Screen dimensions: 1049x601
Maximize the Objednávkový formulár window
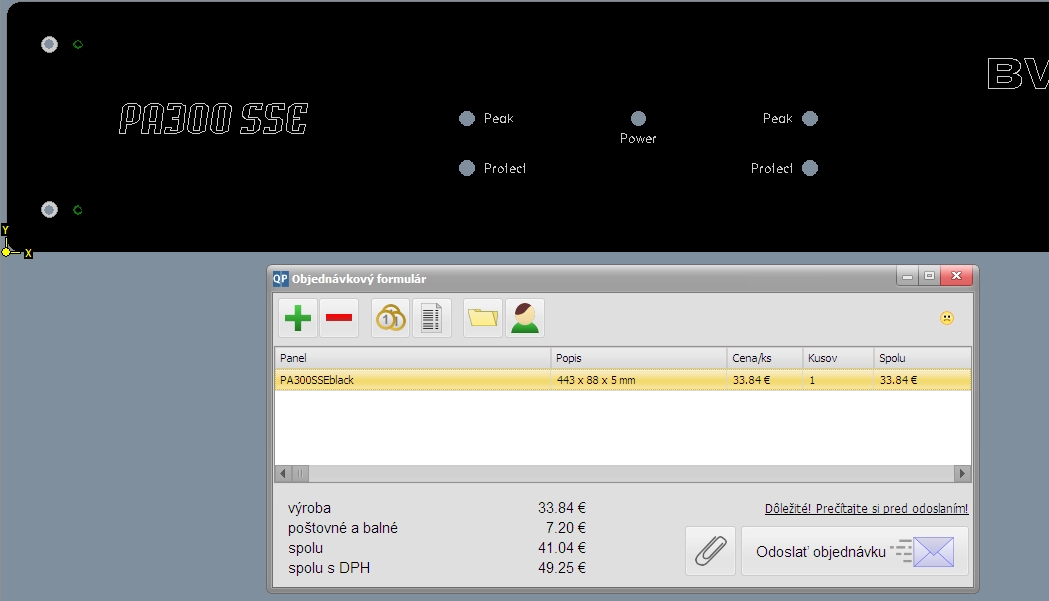(x=929, y=276)
